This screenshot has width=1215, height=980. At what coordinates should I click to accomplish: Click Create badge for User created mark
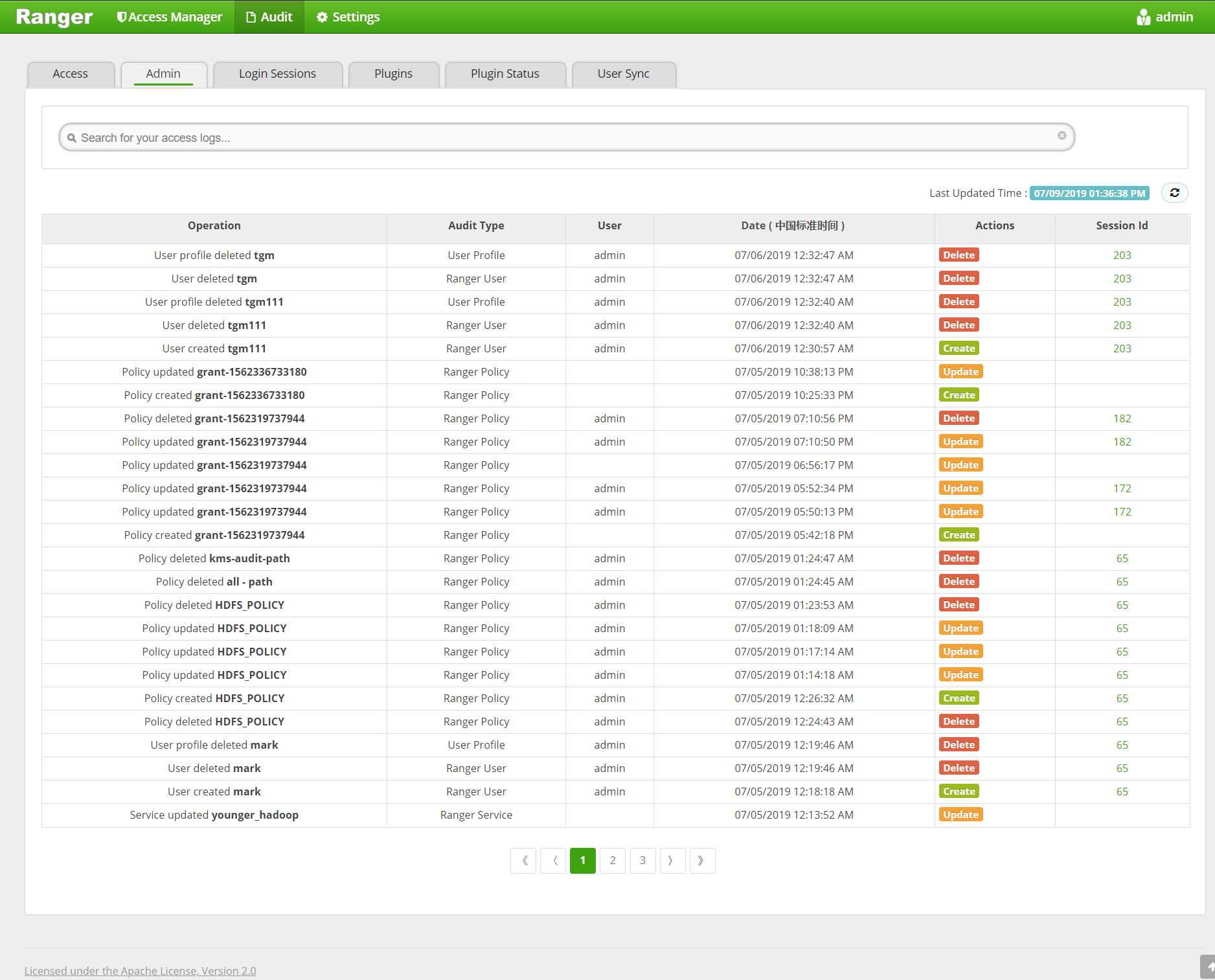pyautogui.click(x=959, y=792)
